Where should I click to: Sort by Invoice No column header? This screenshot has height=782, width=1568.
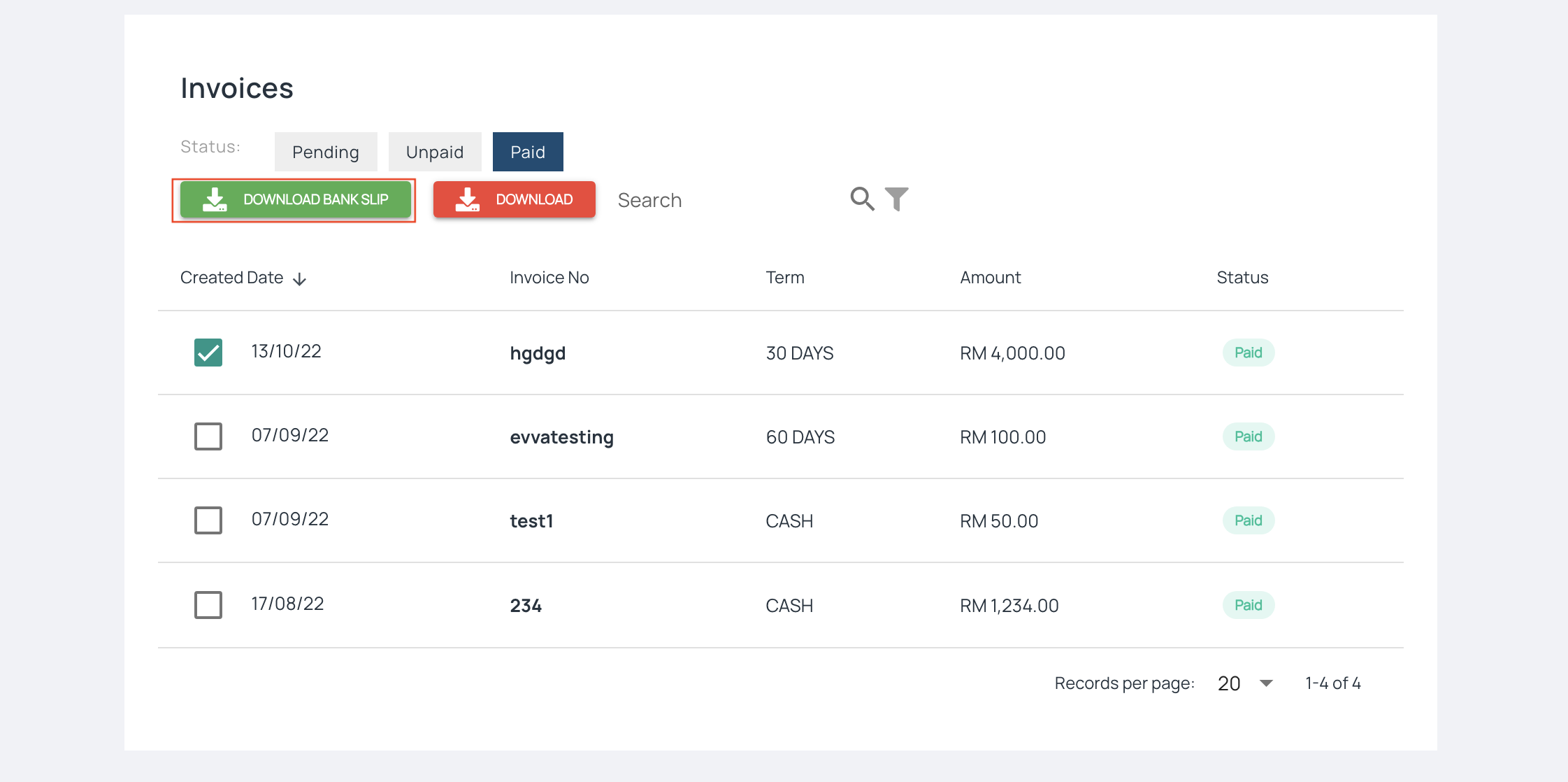pyautogui.click(x=549, y=278)
